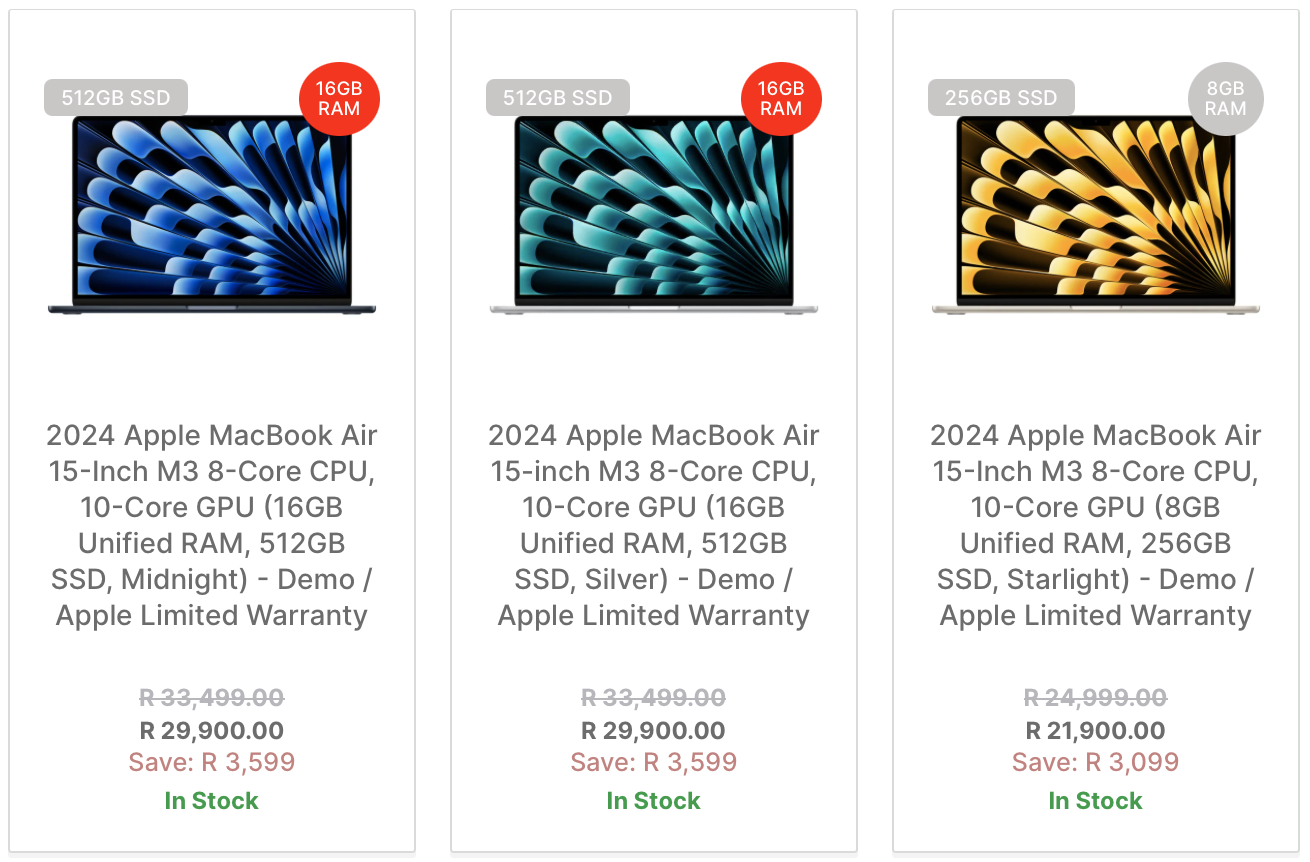Click the 512GB SSD label on Silver MacBook
This screenshot has width=1310, height=862.
pyautogui.click(x=558, y=98)
